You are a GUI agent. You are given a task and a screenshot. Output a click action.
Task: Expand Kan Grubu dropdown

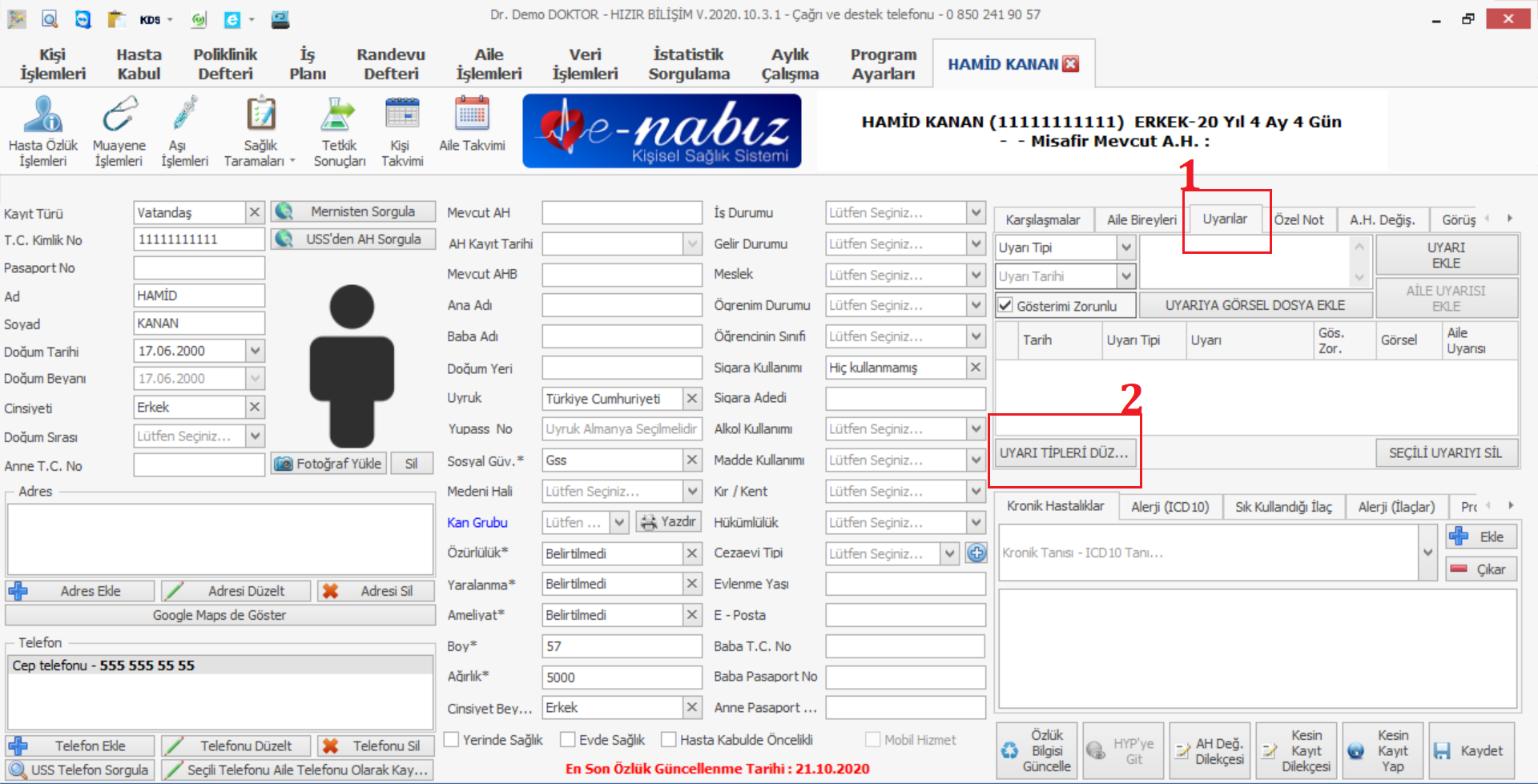pos(619,522)
